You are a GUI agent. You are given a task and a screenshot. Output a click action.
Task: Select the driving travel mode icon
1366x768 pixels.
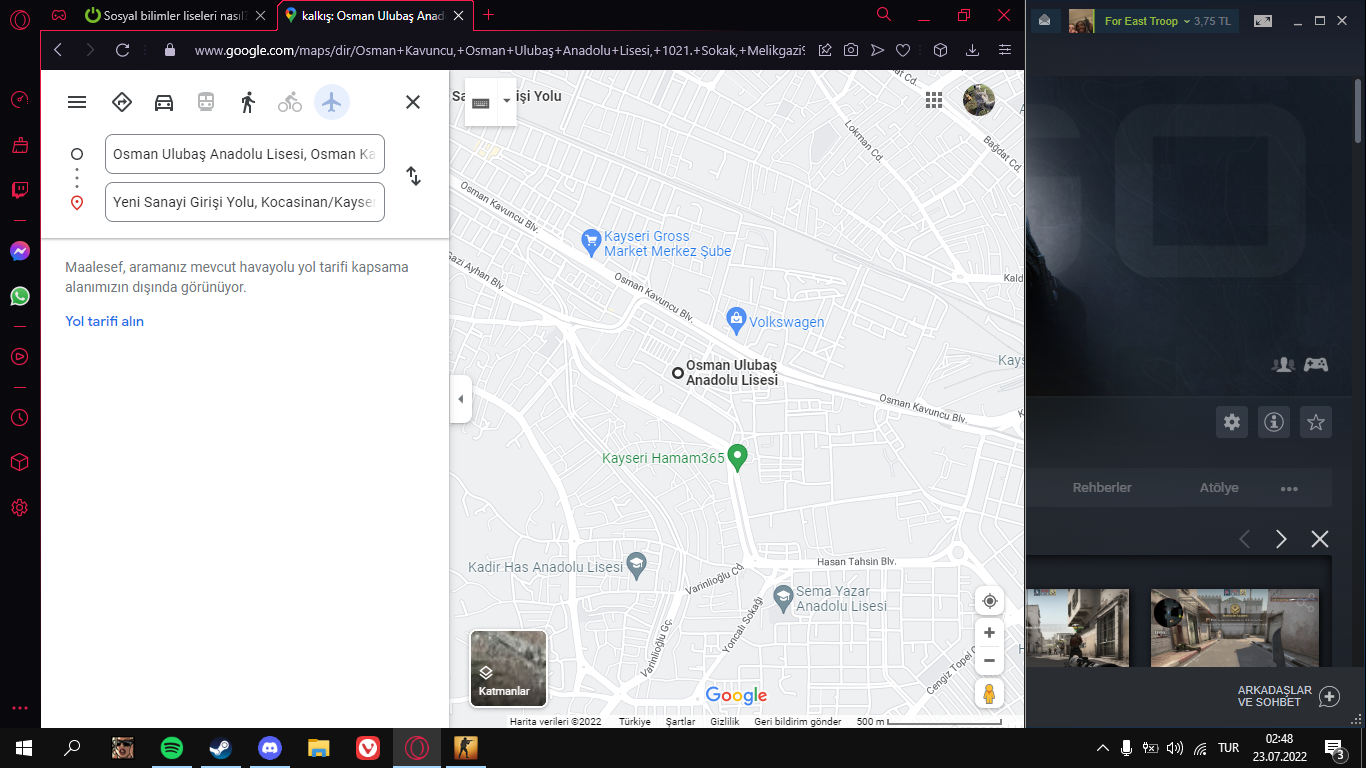coord(164,102)
